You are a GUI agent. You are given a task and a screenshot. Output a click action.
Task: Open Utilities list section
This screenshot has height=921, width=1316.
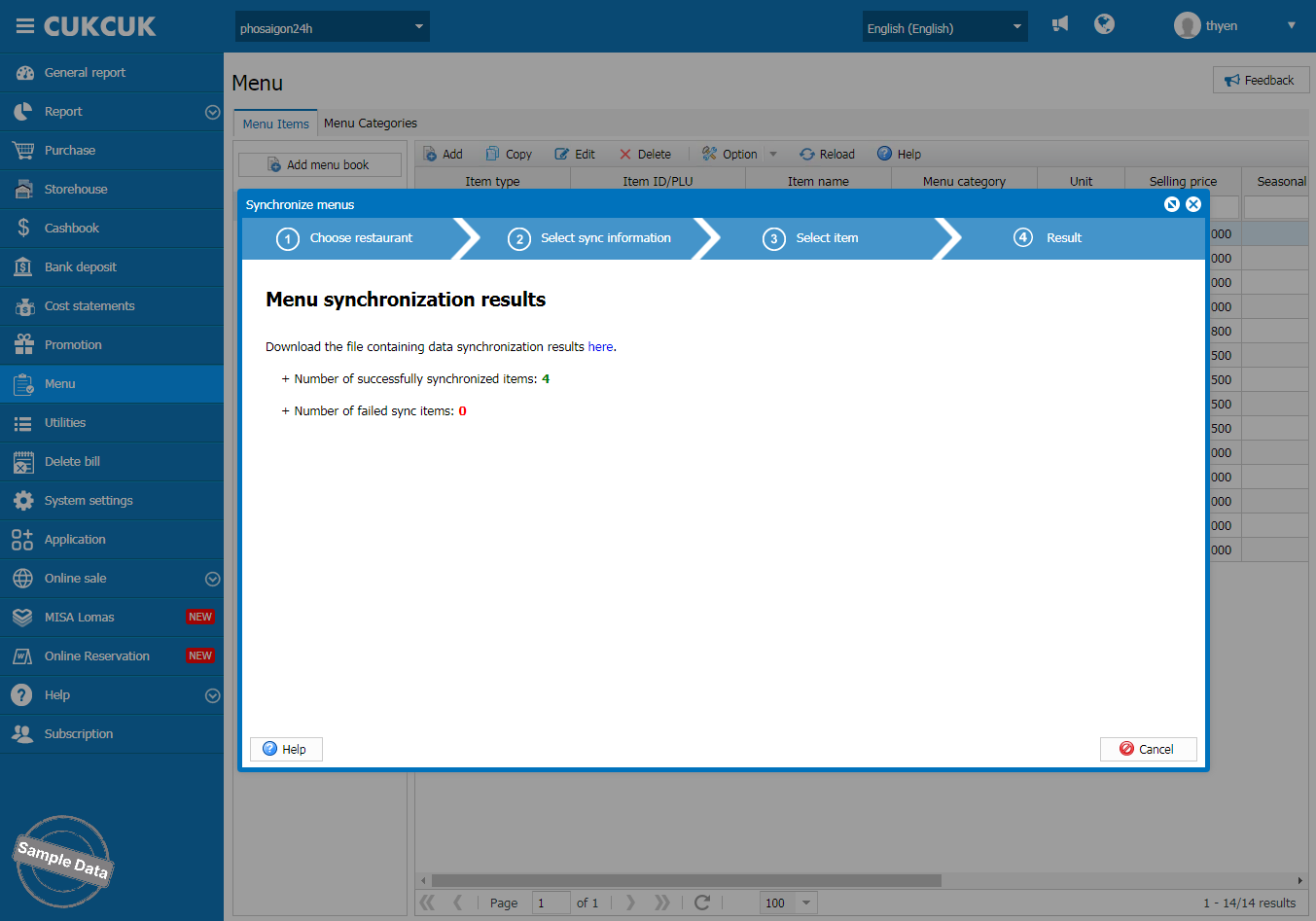(112, 423)
